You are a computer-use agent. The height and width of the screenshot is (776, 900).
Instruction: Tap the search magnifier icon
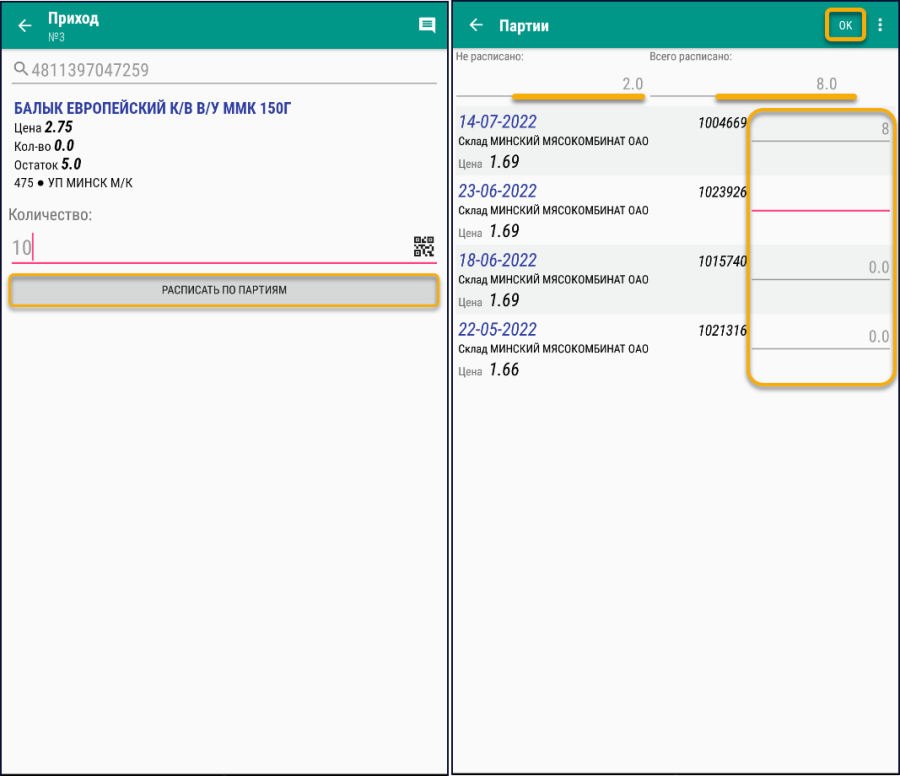pos(20,70)
